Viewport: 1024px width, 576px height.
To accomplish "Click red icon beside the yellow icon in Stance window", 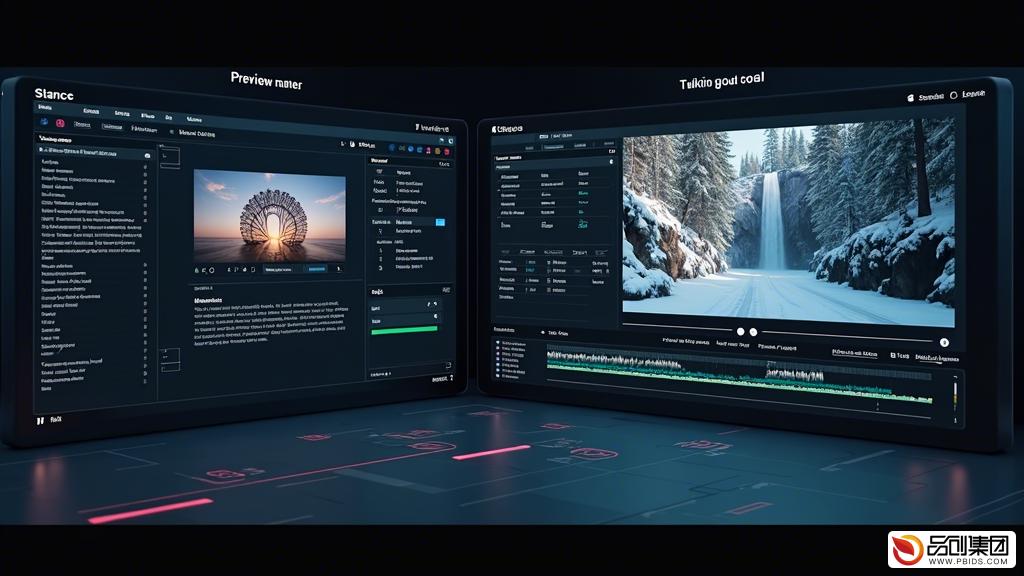I will [x=447, y=152].
